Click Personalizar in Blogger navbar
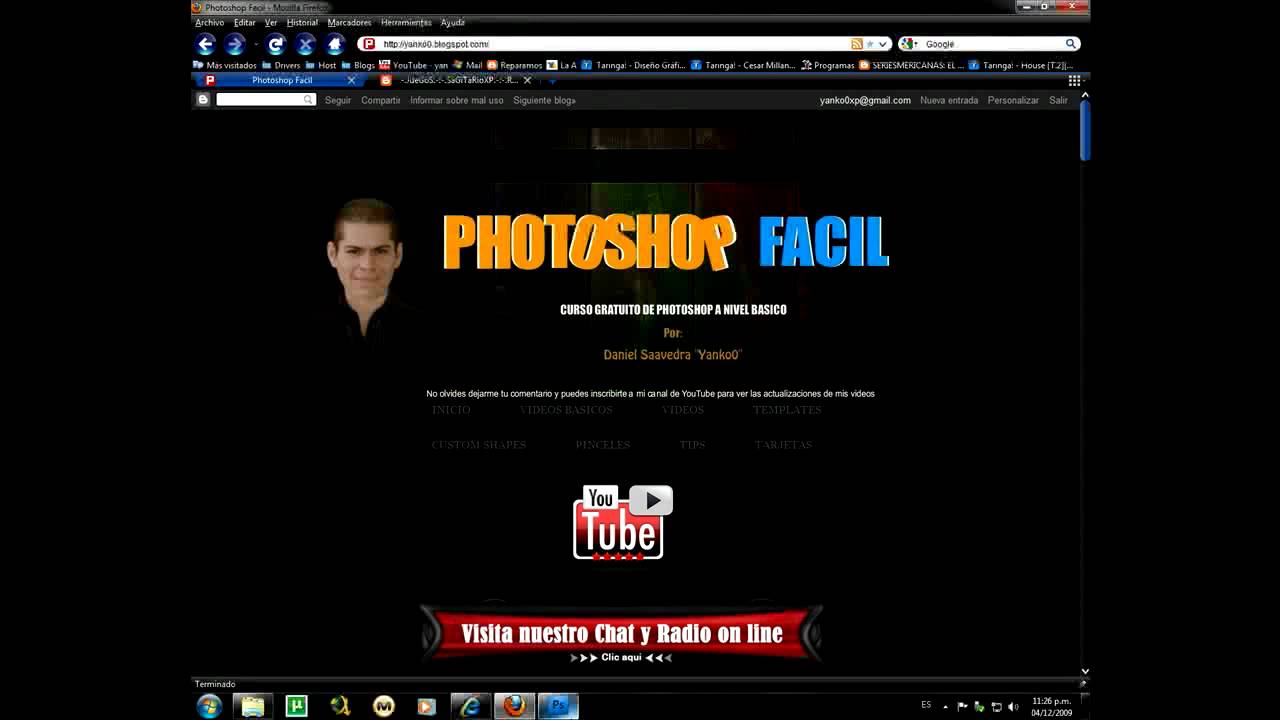The width and height of the screenshot is (1280, 720). (x=1013, y=100)
